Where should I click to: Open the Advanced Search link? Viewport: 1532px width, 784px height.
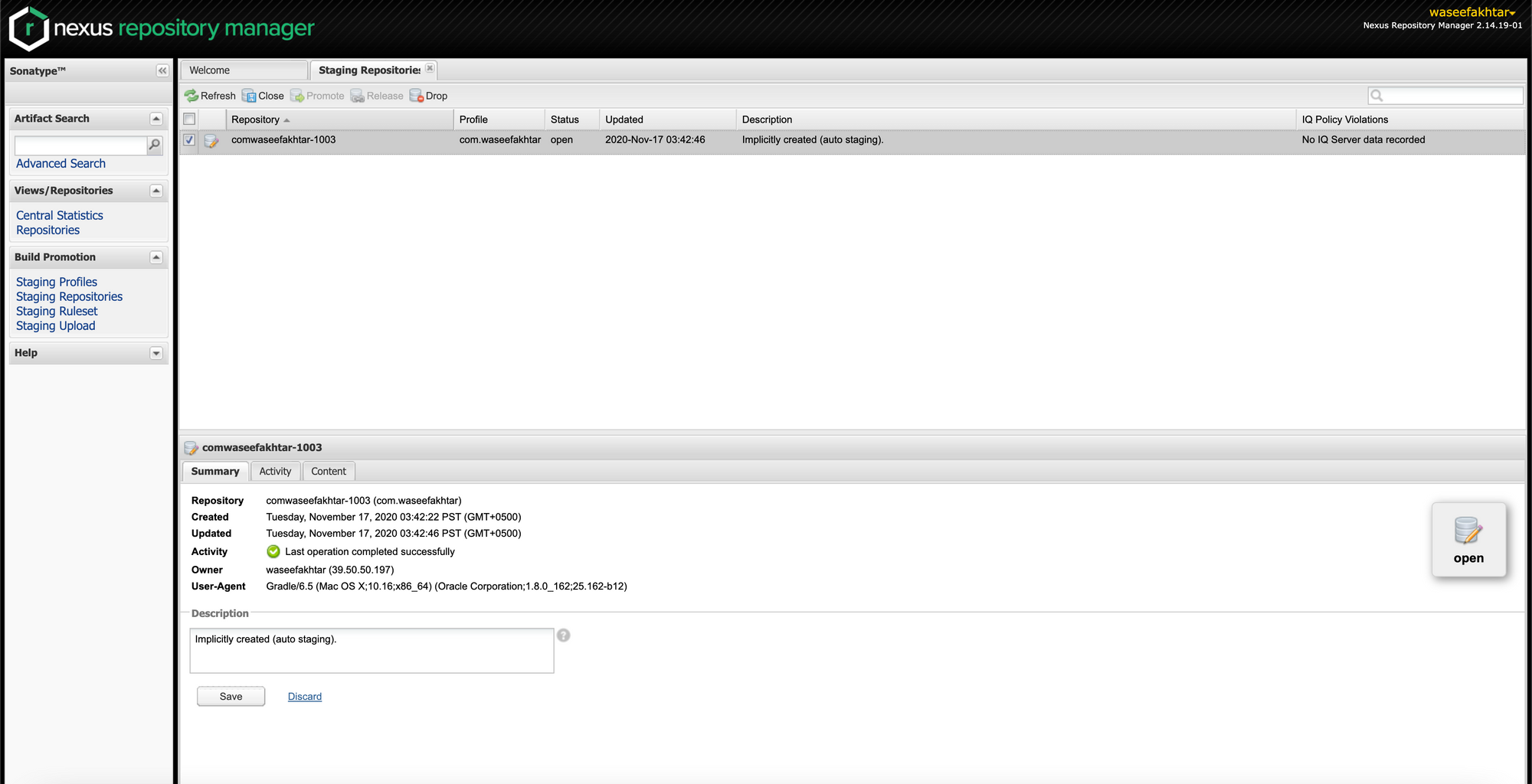point(61,164)
